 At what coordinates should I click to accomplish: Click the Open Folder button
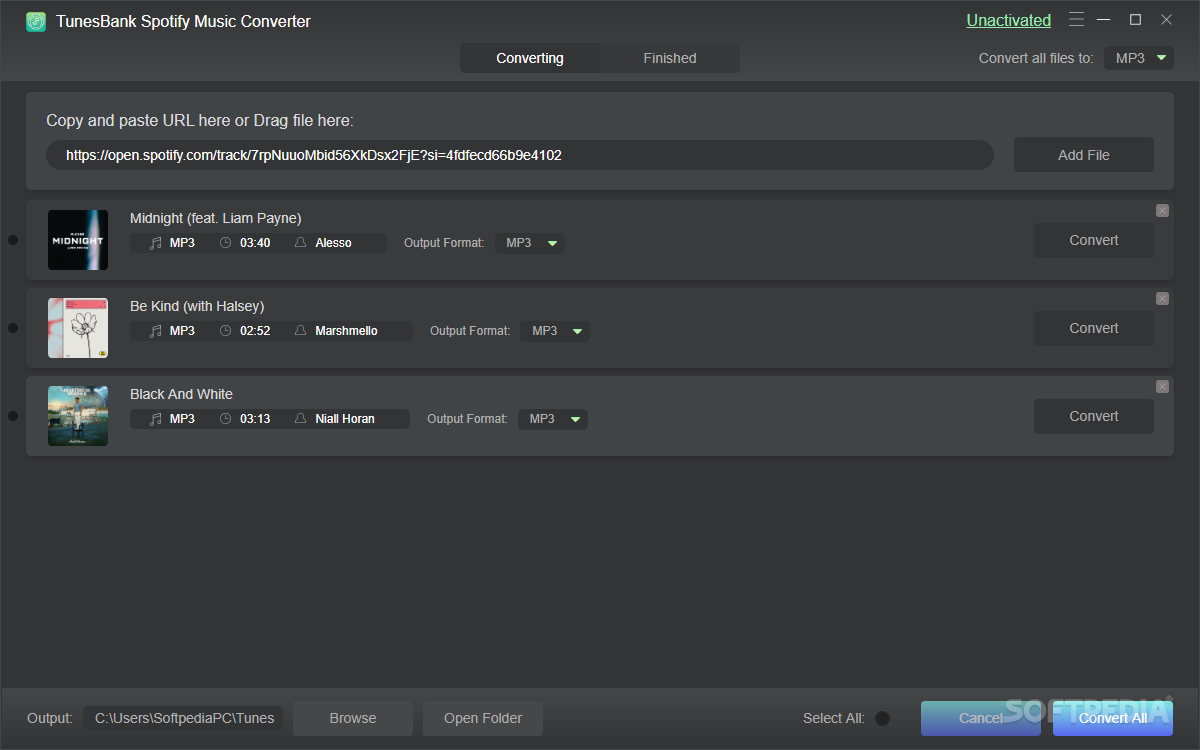click(x=483, y=718)
